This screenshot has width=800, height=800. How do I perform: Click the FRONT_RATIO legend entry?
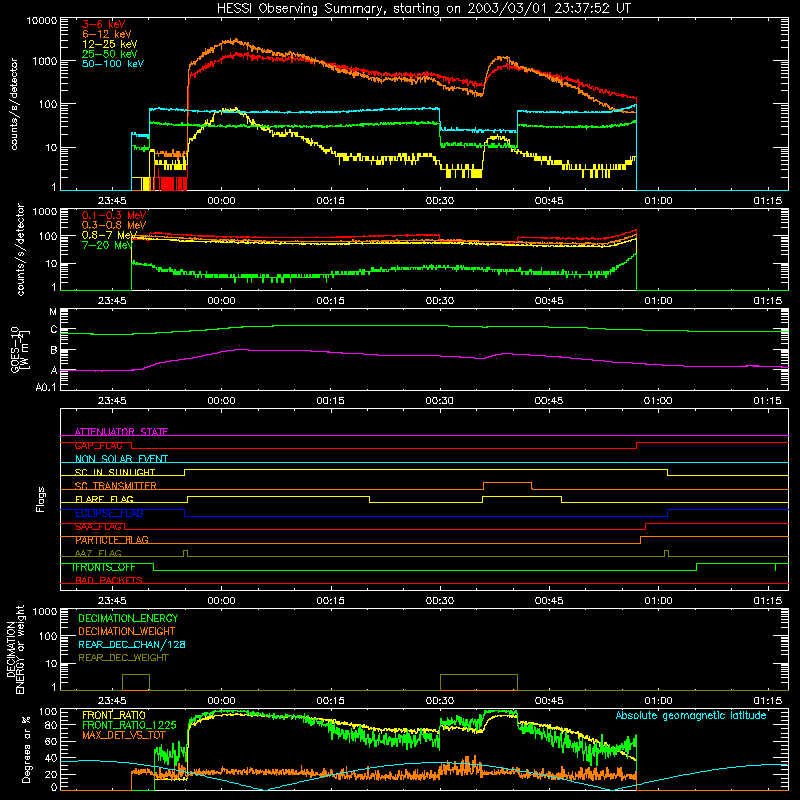114,715
